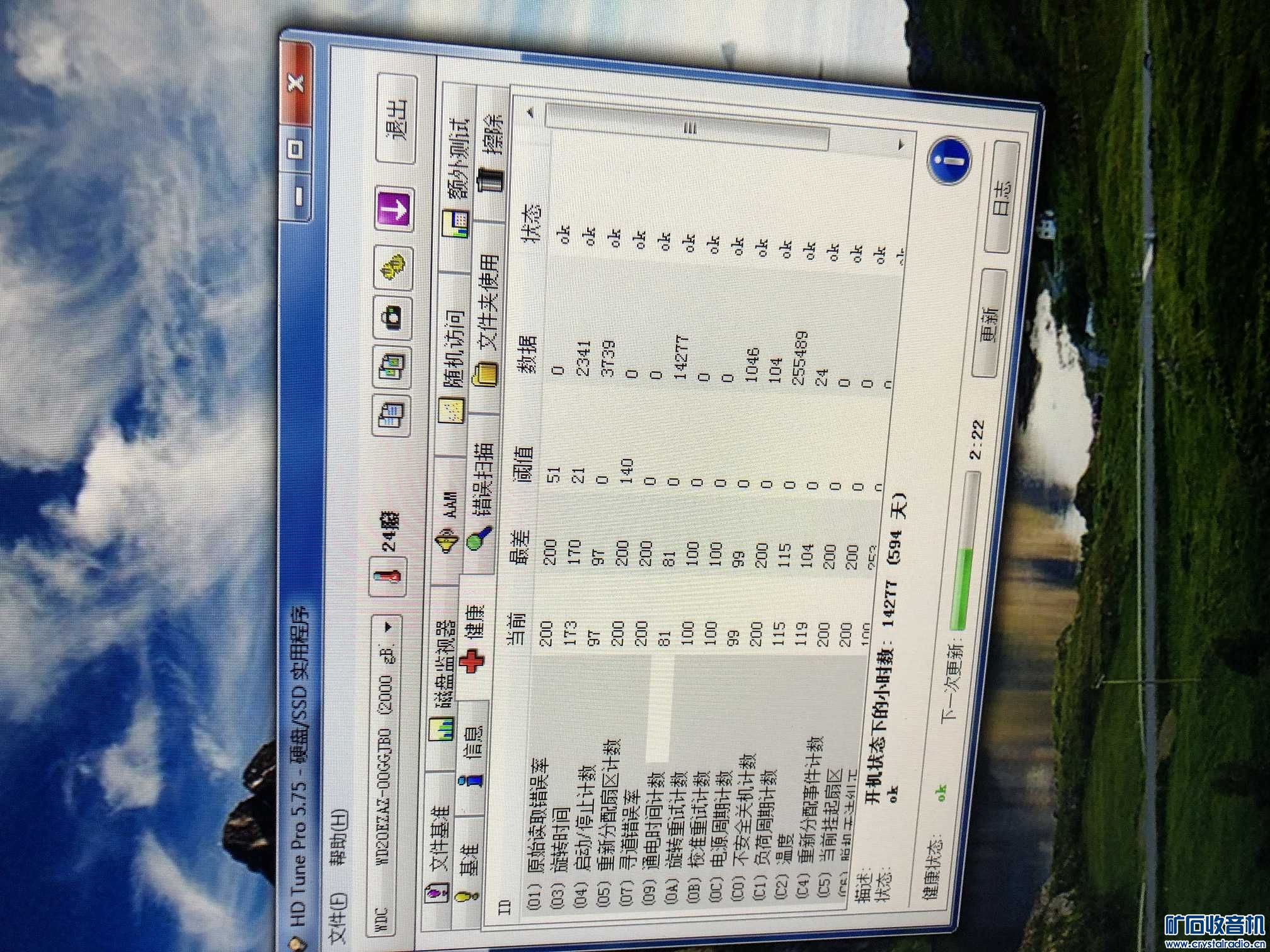Open the 擦除 erase tab

pos(492,152)
